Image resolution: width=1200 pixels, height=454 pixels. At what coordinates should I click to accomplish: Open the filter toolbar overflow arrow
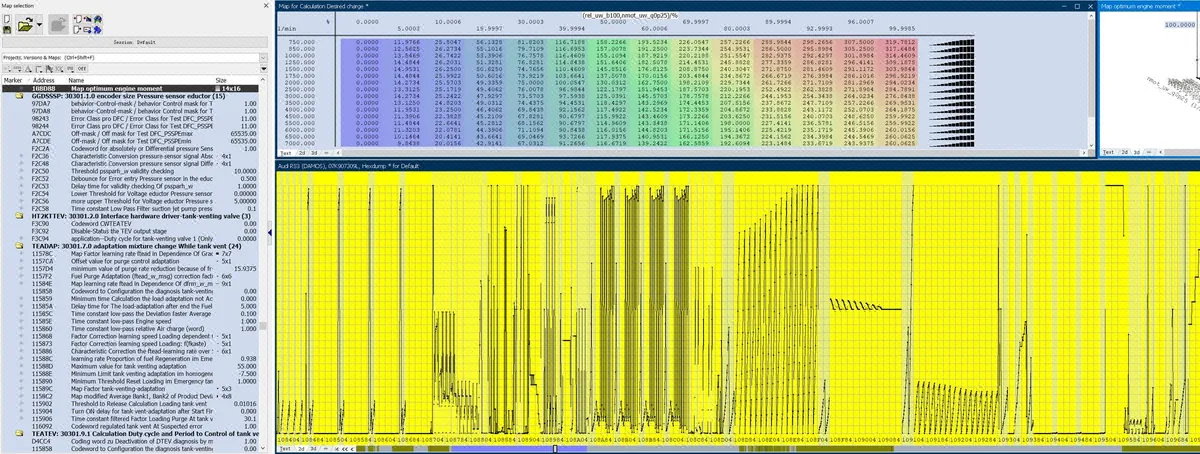coord(263,69)
